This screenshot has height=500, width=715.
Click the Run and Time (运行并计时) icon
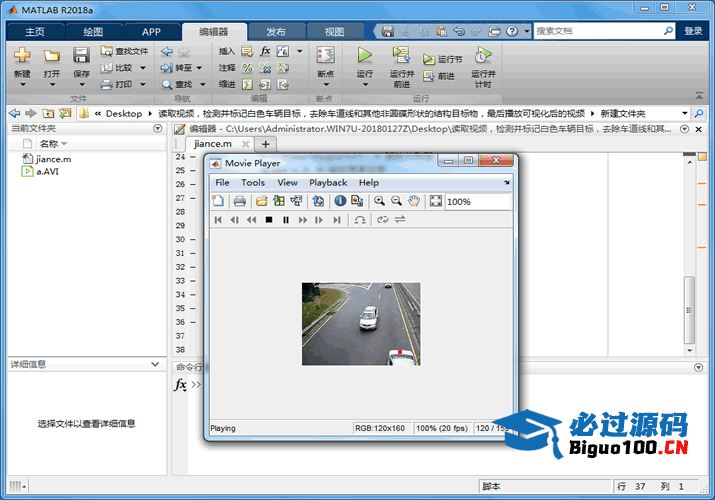[x=482, y=55]
